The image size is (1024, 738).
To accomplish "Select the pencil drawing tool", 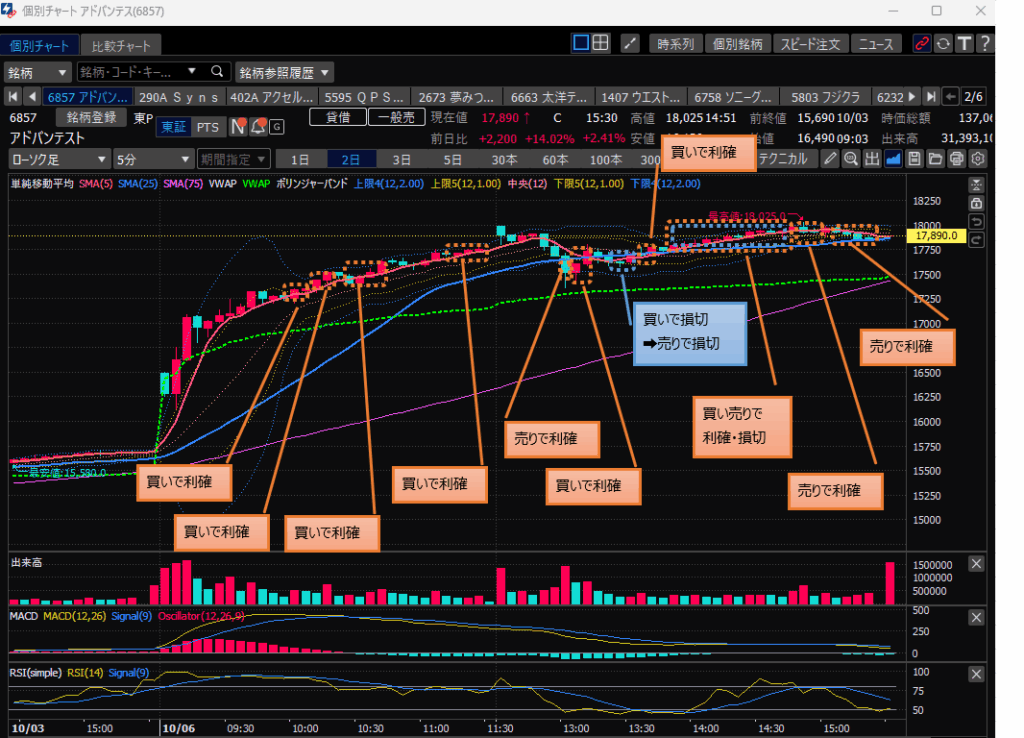I will click(831, 159).
